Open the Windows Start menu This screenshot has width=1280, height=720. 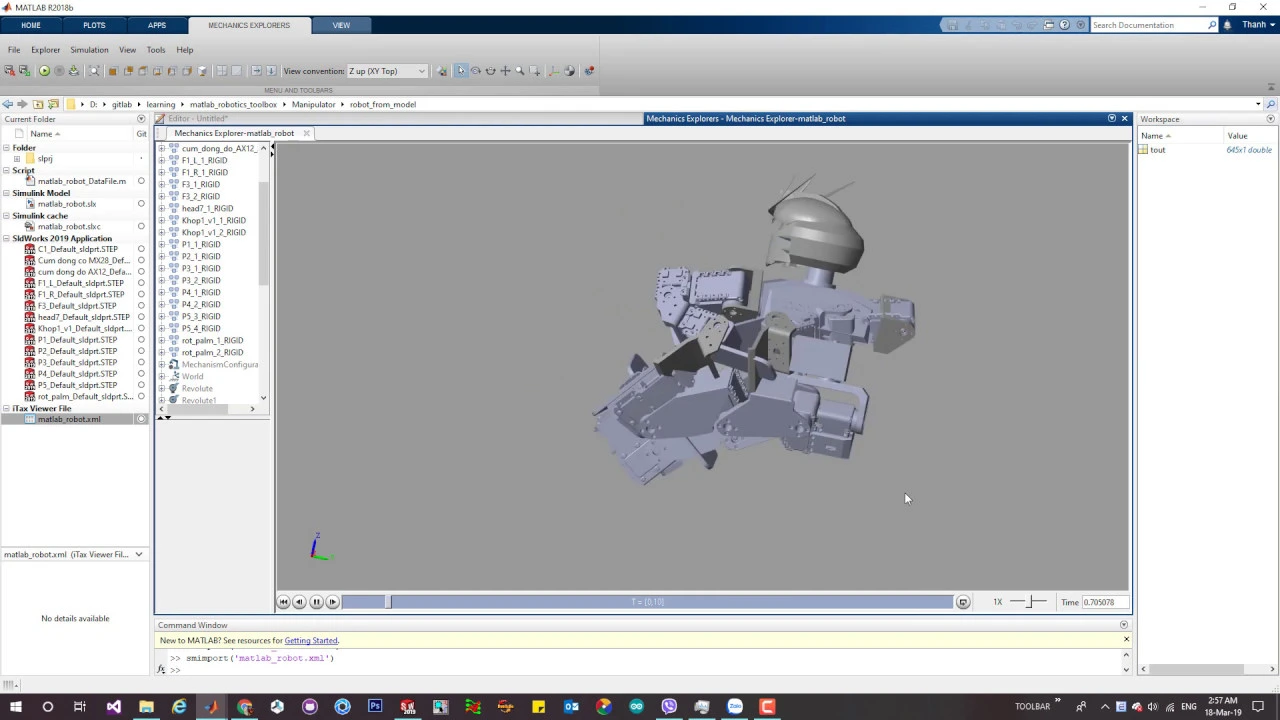pyautogui.click(x=16, y=706)
